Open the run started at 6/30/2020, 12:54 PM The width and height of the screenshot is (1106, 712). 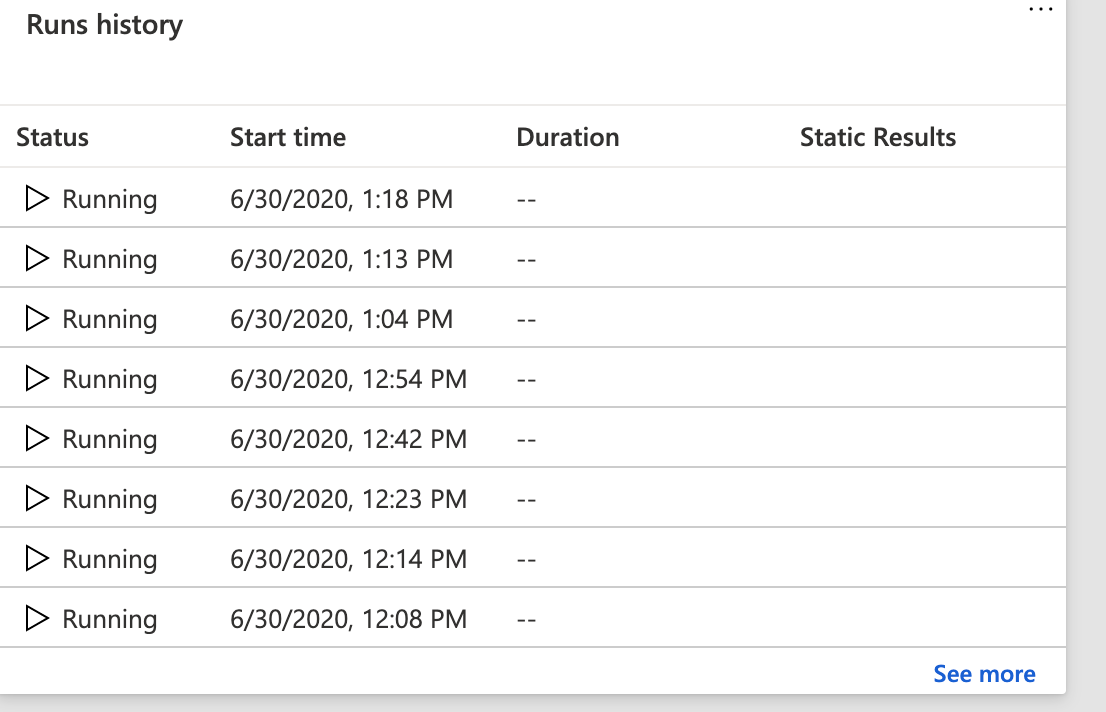click(x=348, y=379)
